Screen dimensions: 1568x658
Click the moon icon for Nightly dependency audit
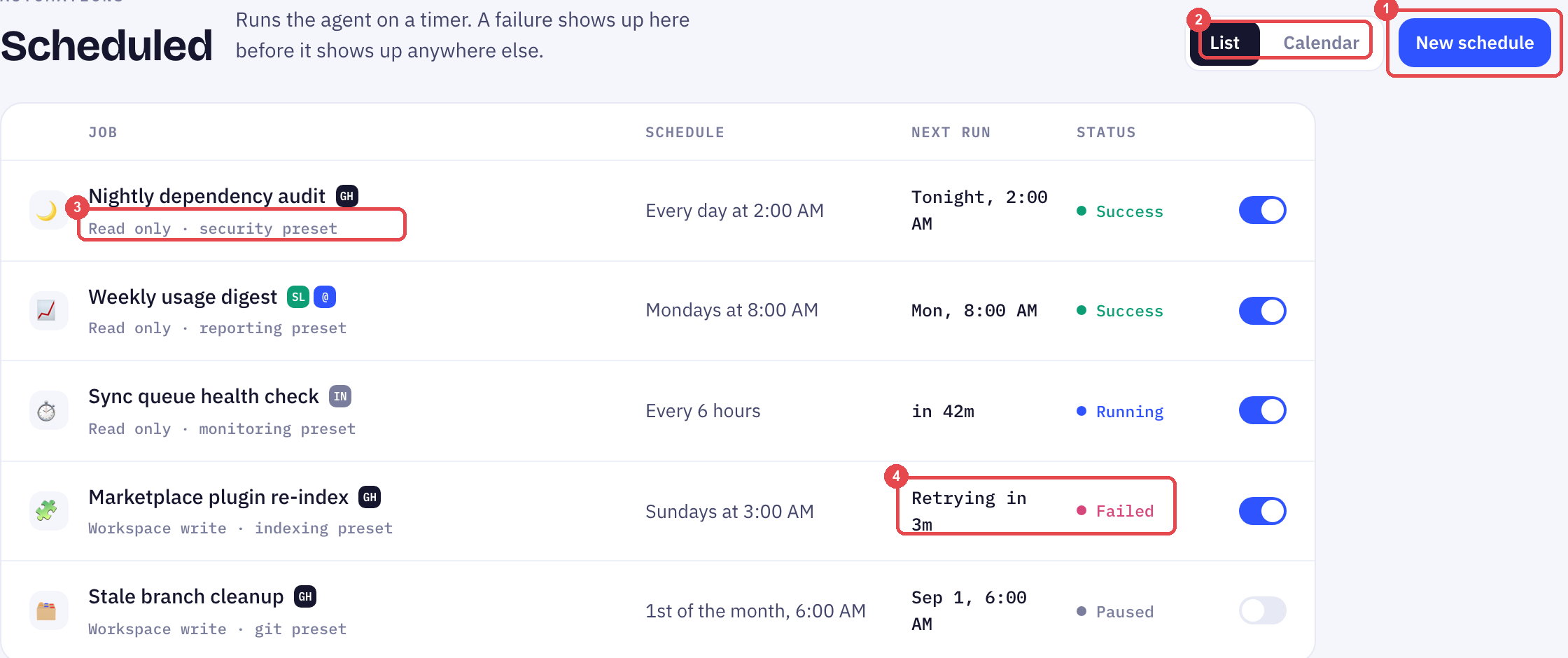48,210
